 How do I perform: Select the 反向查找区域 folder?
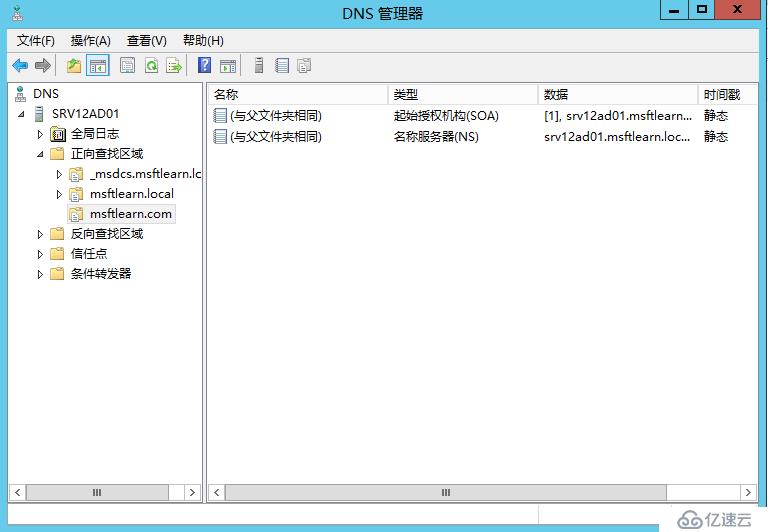[107, 234]
